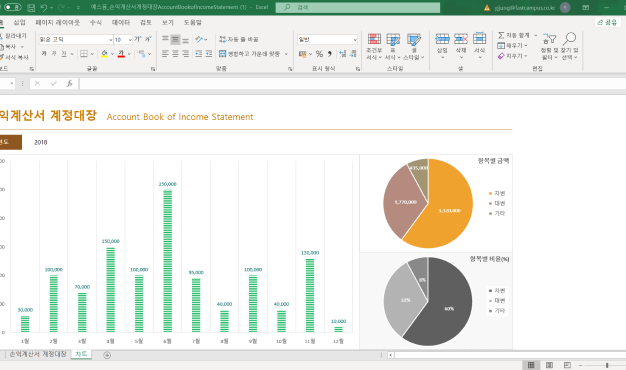Undo the last action
The image size is (626, 370).
[x=44, y=8]
